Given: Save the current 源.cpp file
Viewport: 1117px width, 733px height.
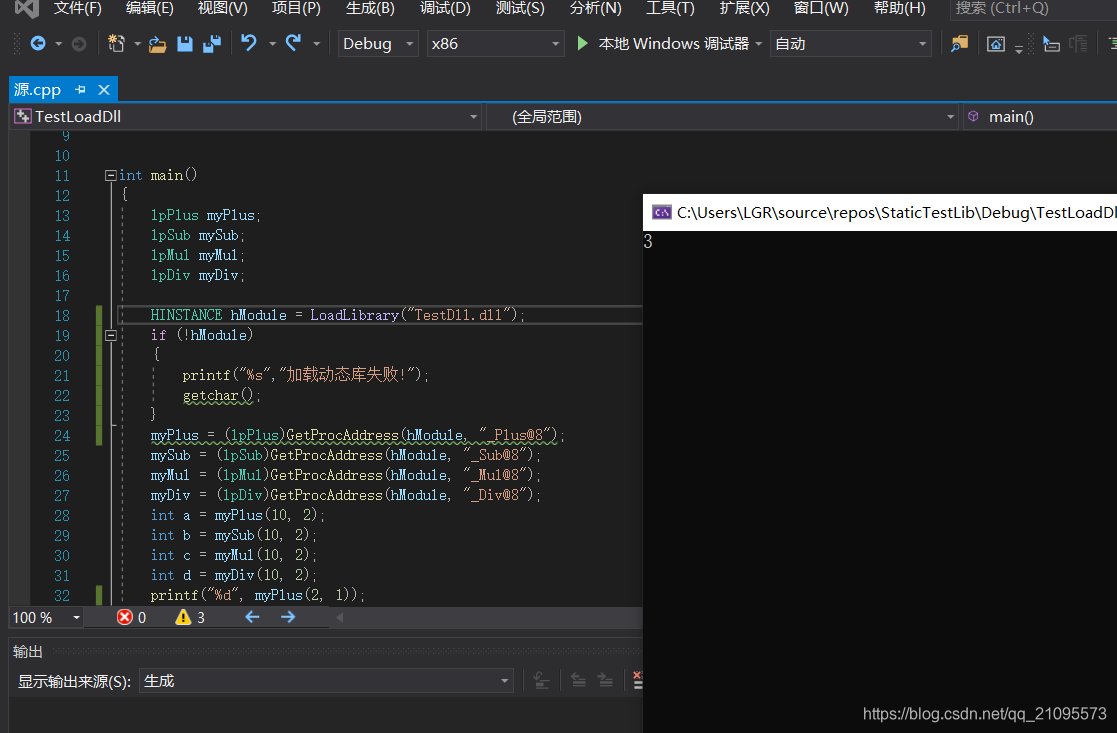Looking at the screenshot, I should (186, 43).
